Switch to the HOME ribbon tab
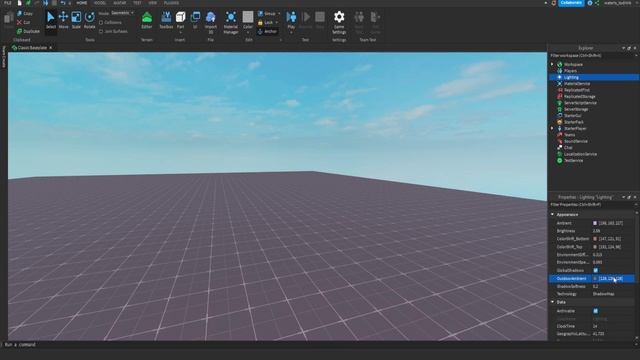 click(82, 3)
